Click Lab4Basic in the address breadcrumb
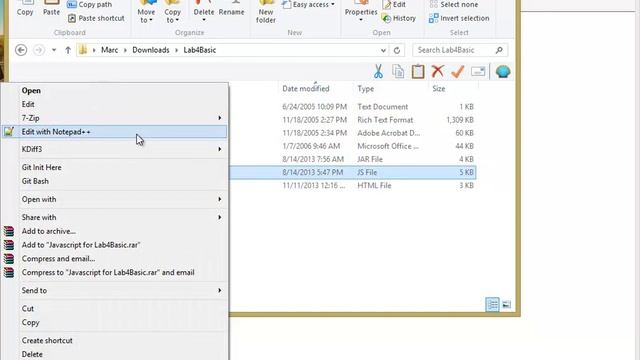Image resolution: width=640 pixels, height=360 pixels. pyautogui.click(x=200, y=50)
